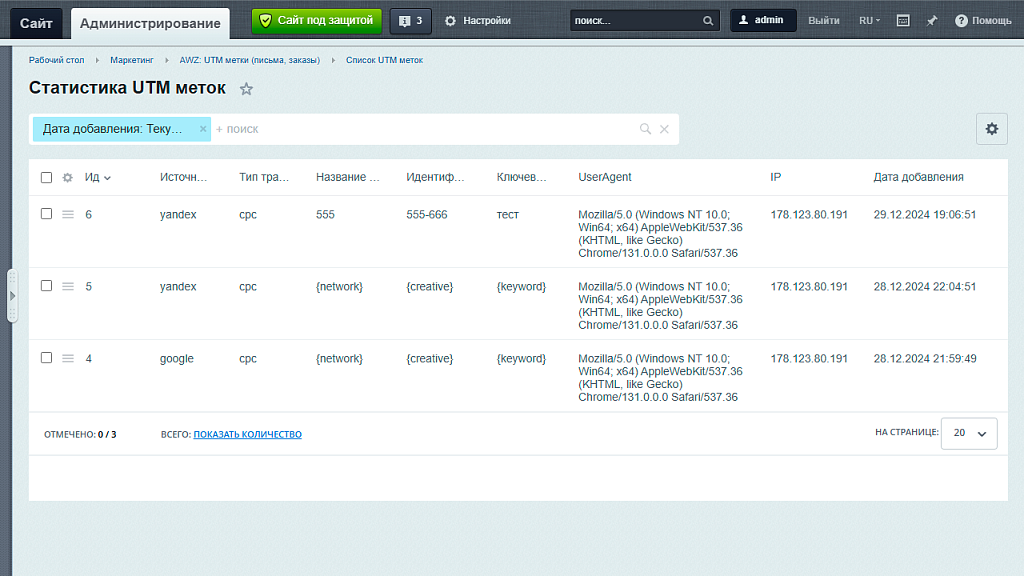
Task: Click the magnifier icon in filter bar
Action: 646,129
